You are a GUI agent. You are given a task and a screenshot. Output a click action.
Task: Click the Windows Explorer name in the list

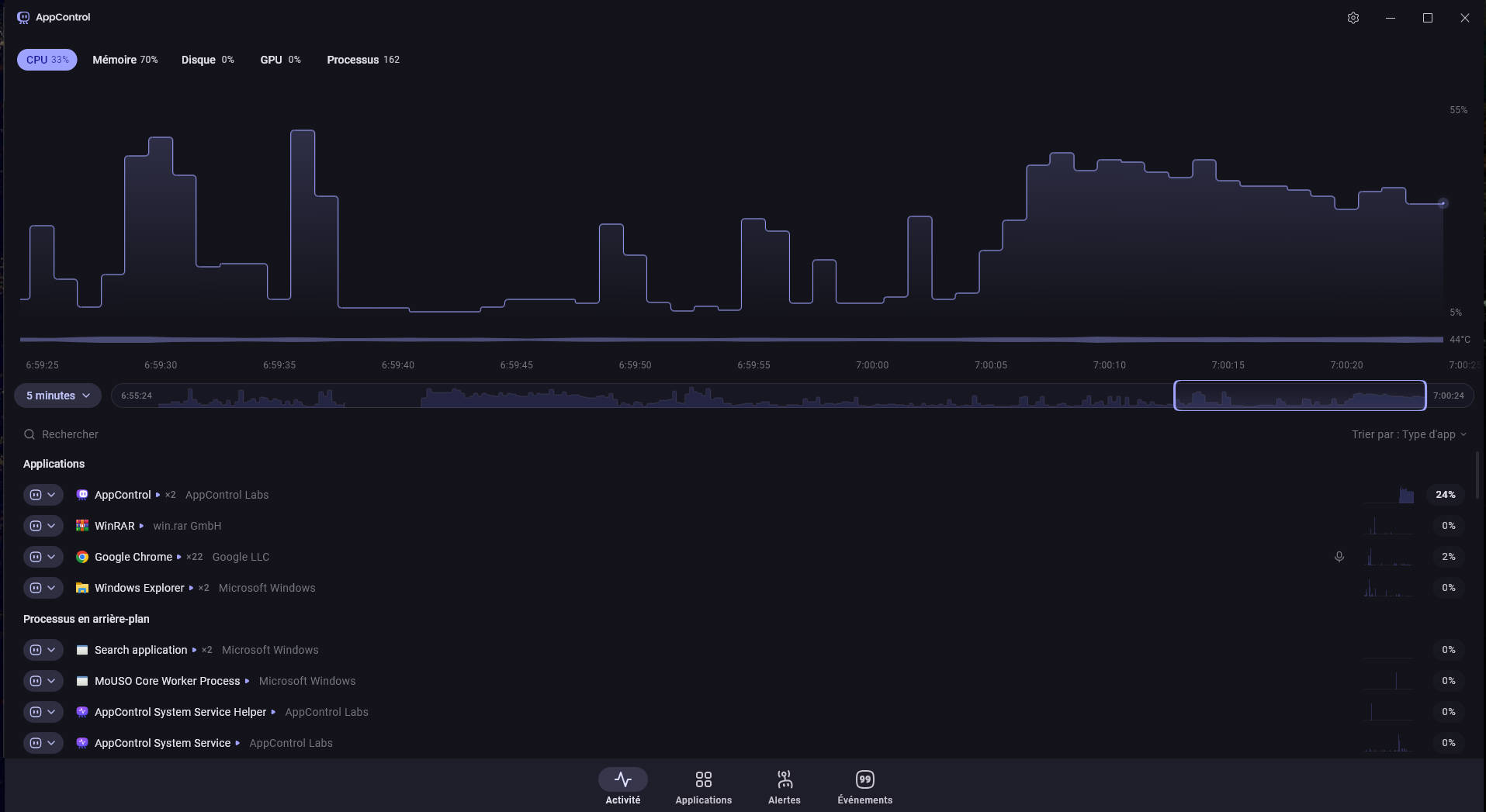[x=140, y=588]
